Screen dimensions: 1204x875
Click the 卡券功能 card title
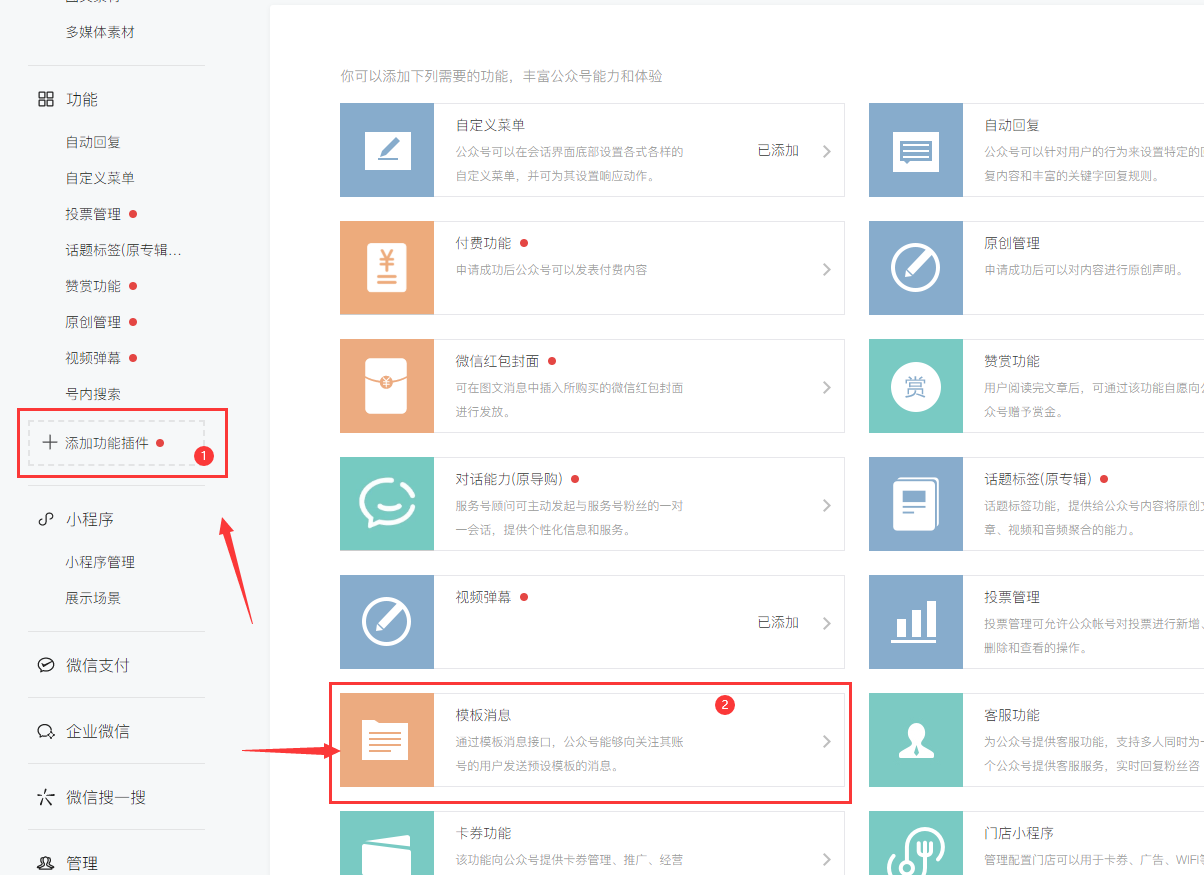coord(484,833)
